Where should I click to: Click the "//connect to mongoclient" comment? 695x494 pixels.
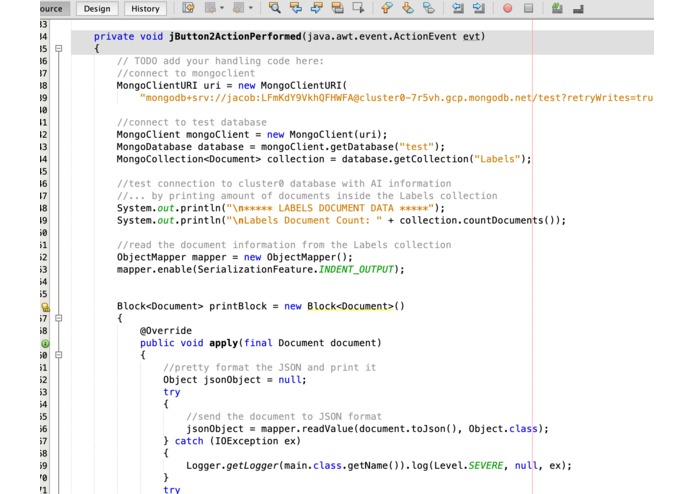tap(186, 73)
